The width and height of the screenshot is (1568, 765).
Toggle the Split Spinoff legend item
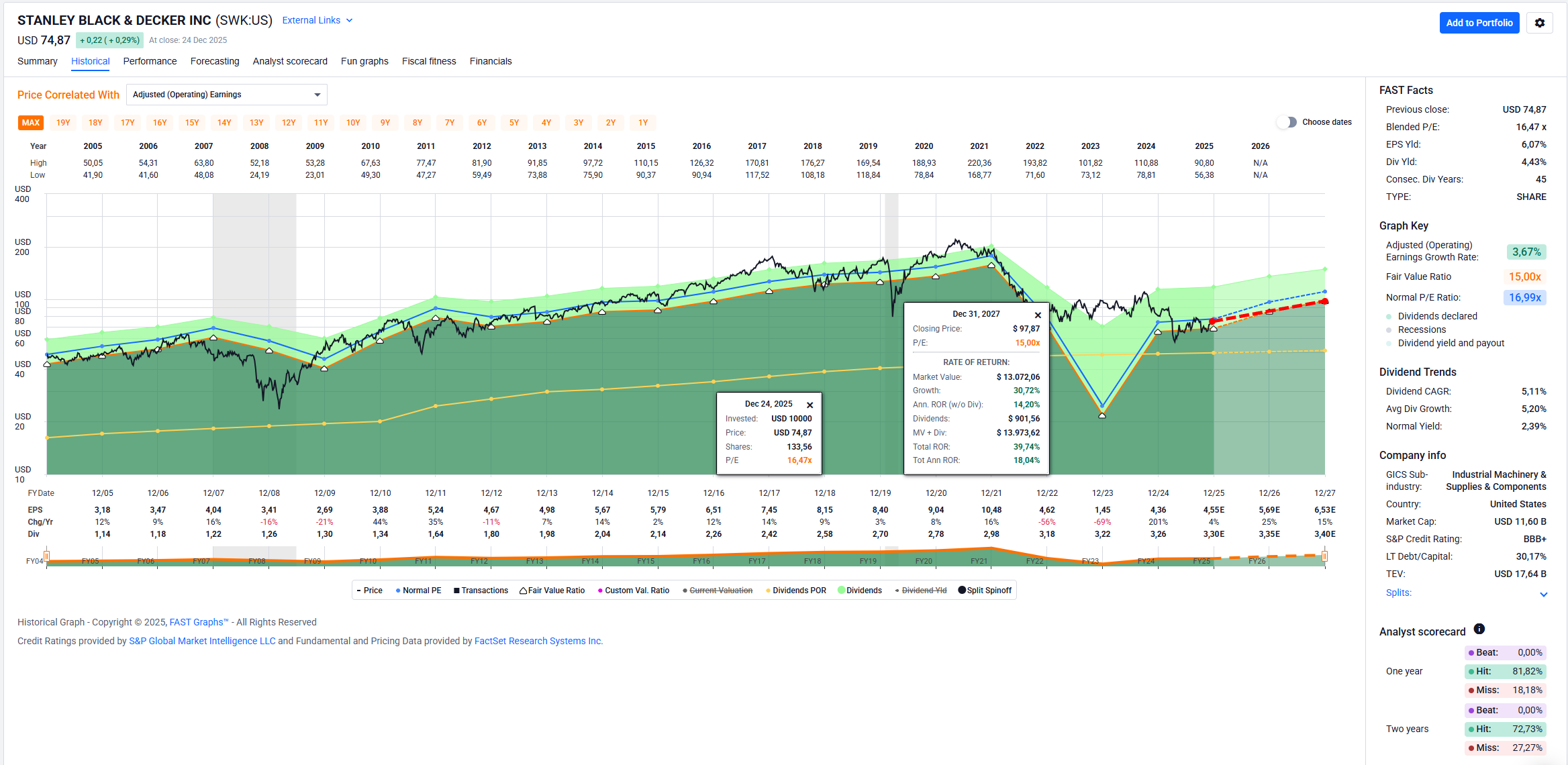984,591
